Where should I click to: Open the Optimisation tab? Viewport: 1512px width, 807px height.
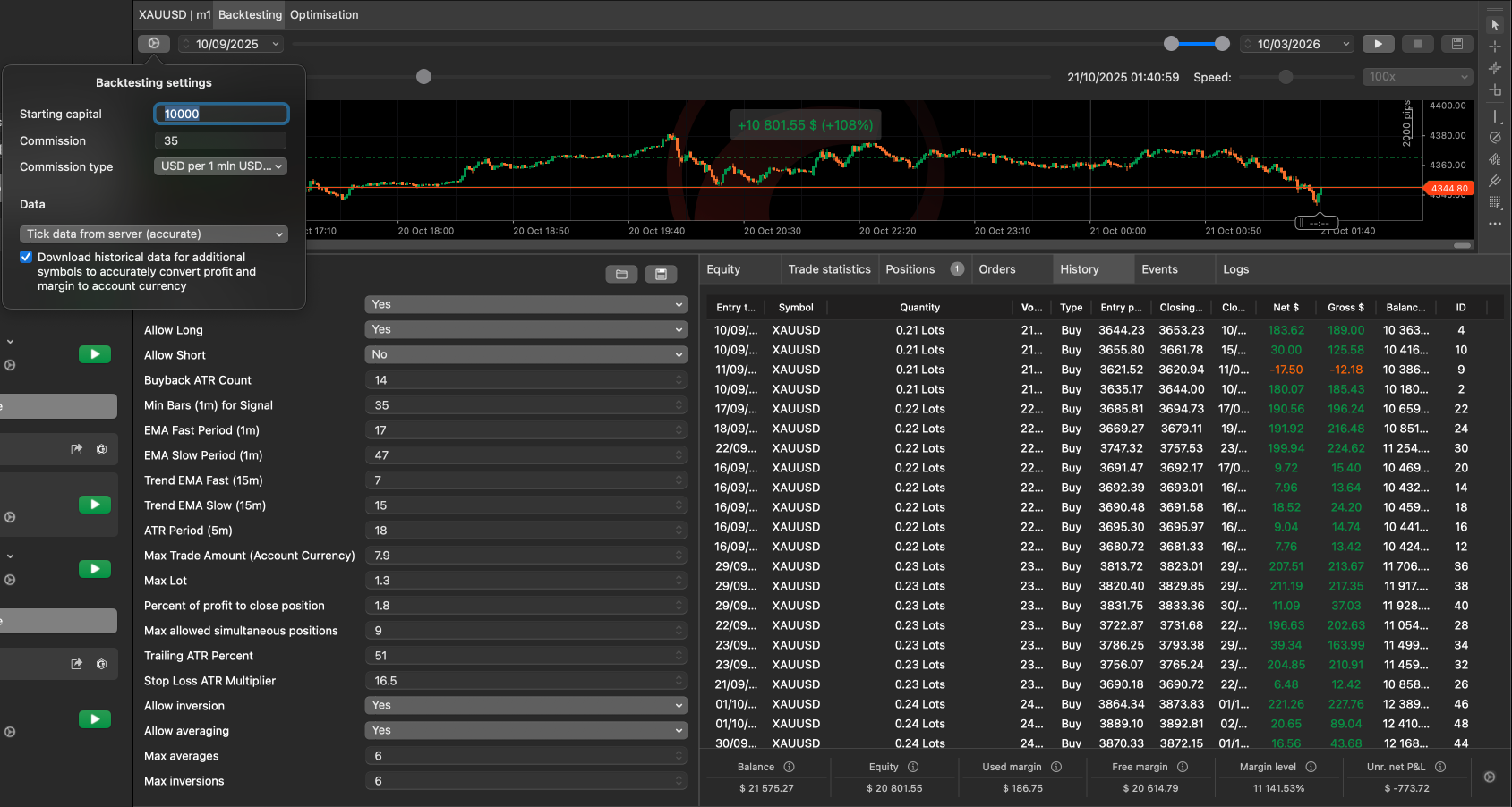324,14
